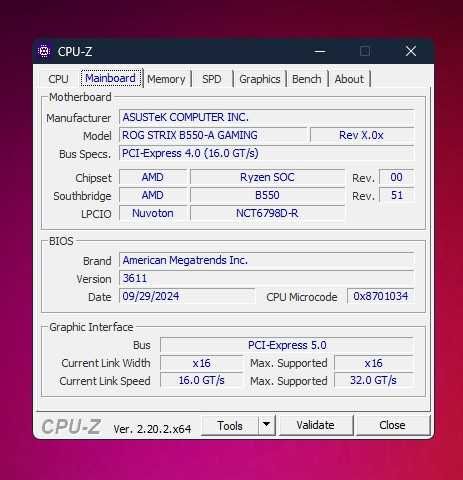The width and height of the screenshot is (463, 480).
Task: Click the AMD chipset vendor value
Action: [x=153, y=177]
